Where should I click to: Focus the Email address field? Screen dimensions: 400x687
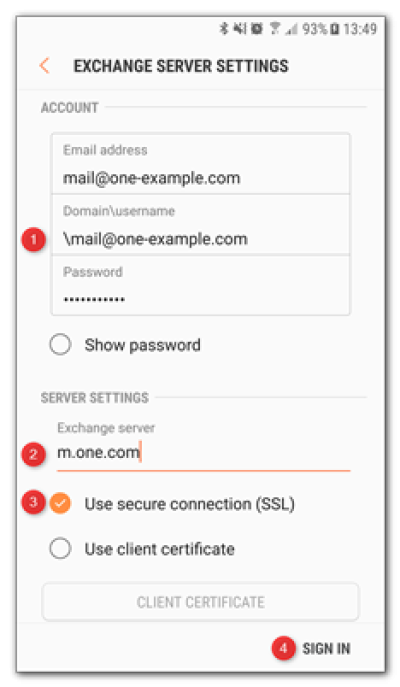[201, 164]
